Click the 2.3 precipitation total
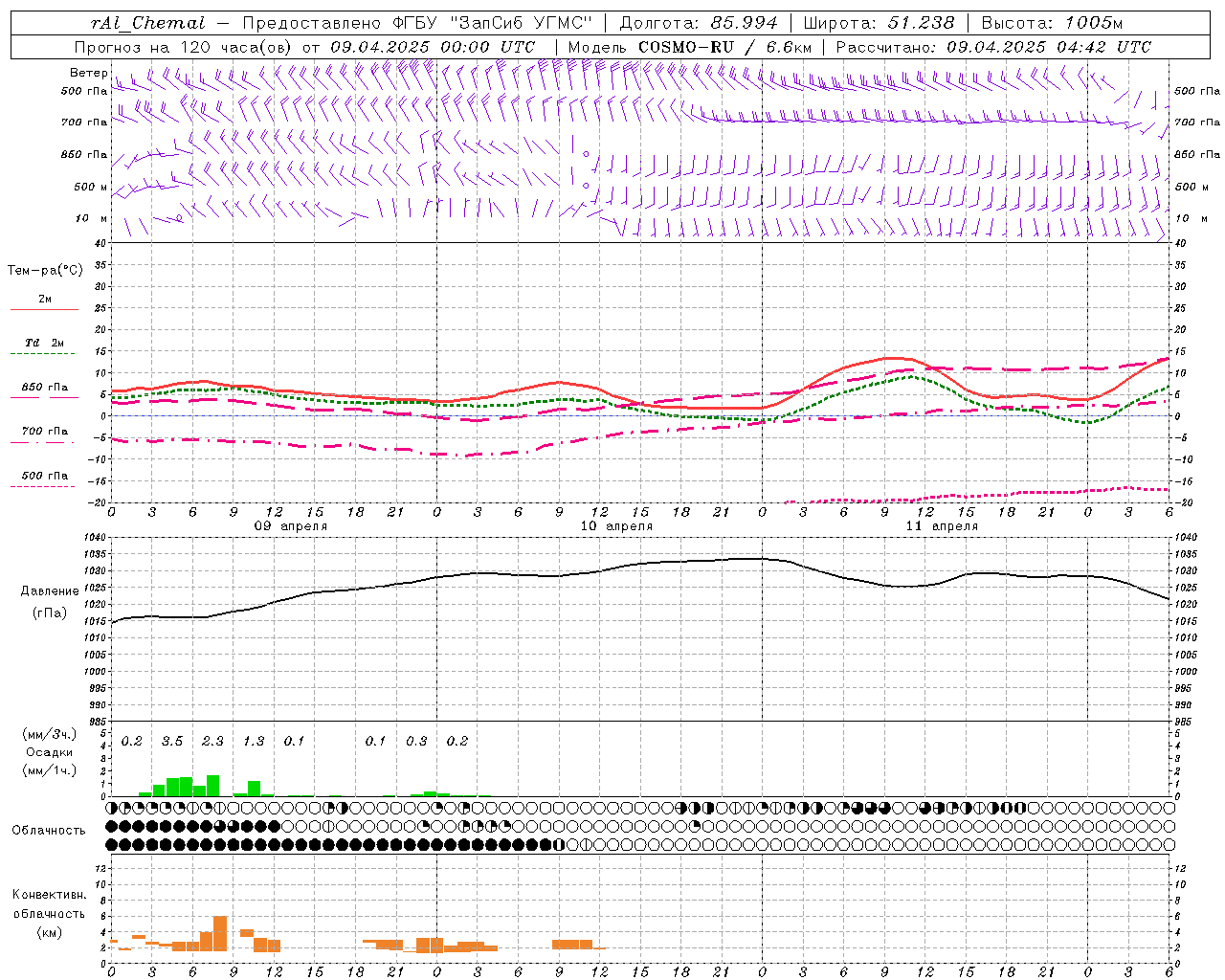The image size is (1225, 980). [212, 742]
